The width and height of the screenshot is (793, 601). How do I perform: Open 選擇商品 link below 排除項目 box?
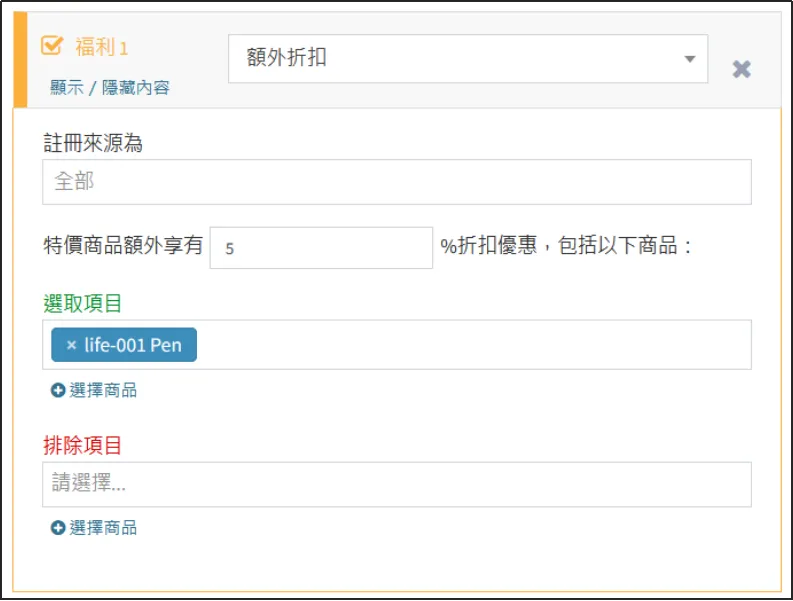click(103, 528)
